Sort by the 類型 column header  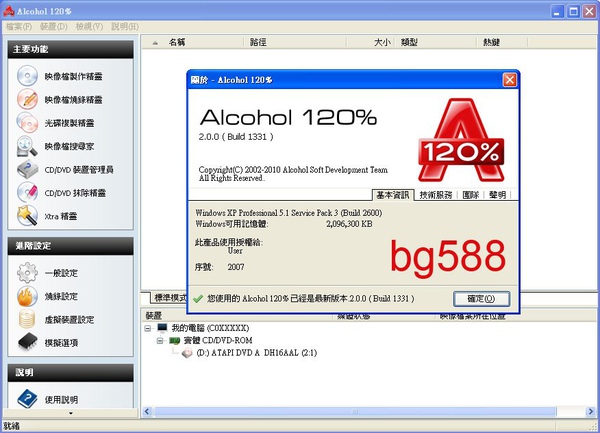(x=436, y=42)
